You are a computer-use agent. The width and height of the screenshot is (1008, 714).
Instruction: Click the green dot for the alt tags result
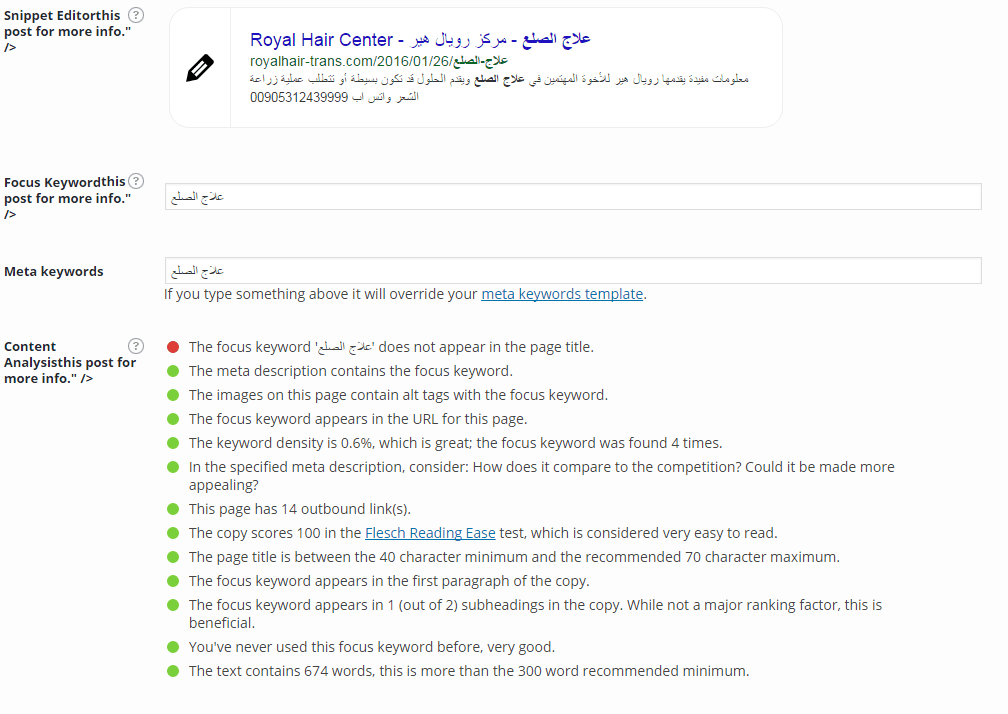pos(173,395)
